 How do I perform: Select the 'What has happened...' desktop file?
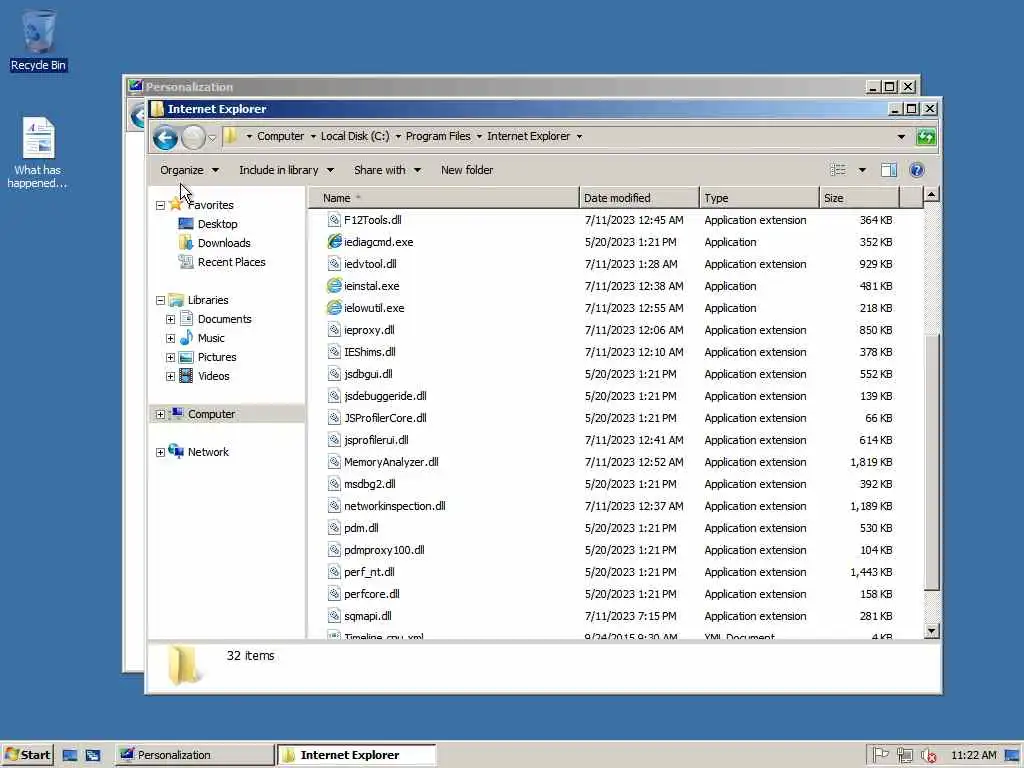(37, 153)
